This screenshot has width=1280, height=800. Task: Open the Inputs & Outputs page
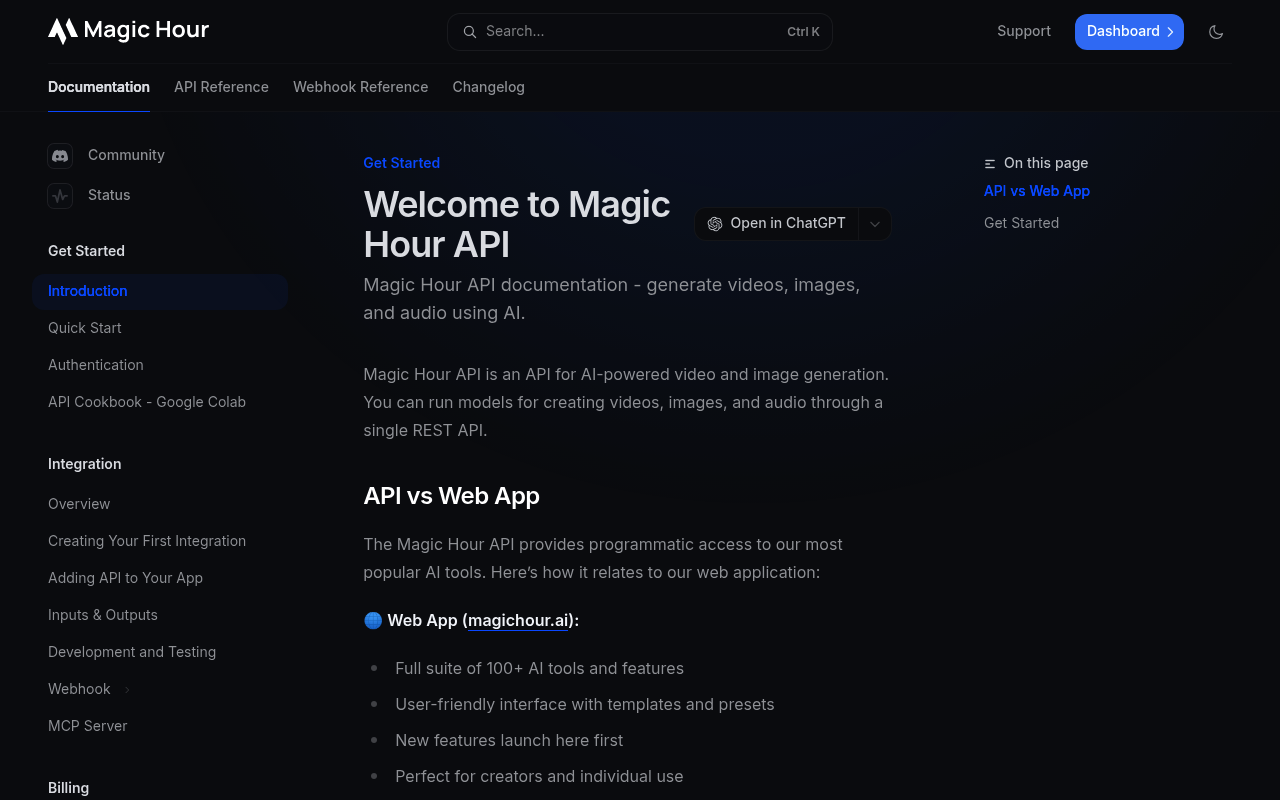coord(103,615)
